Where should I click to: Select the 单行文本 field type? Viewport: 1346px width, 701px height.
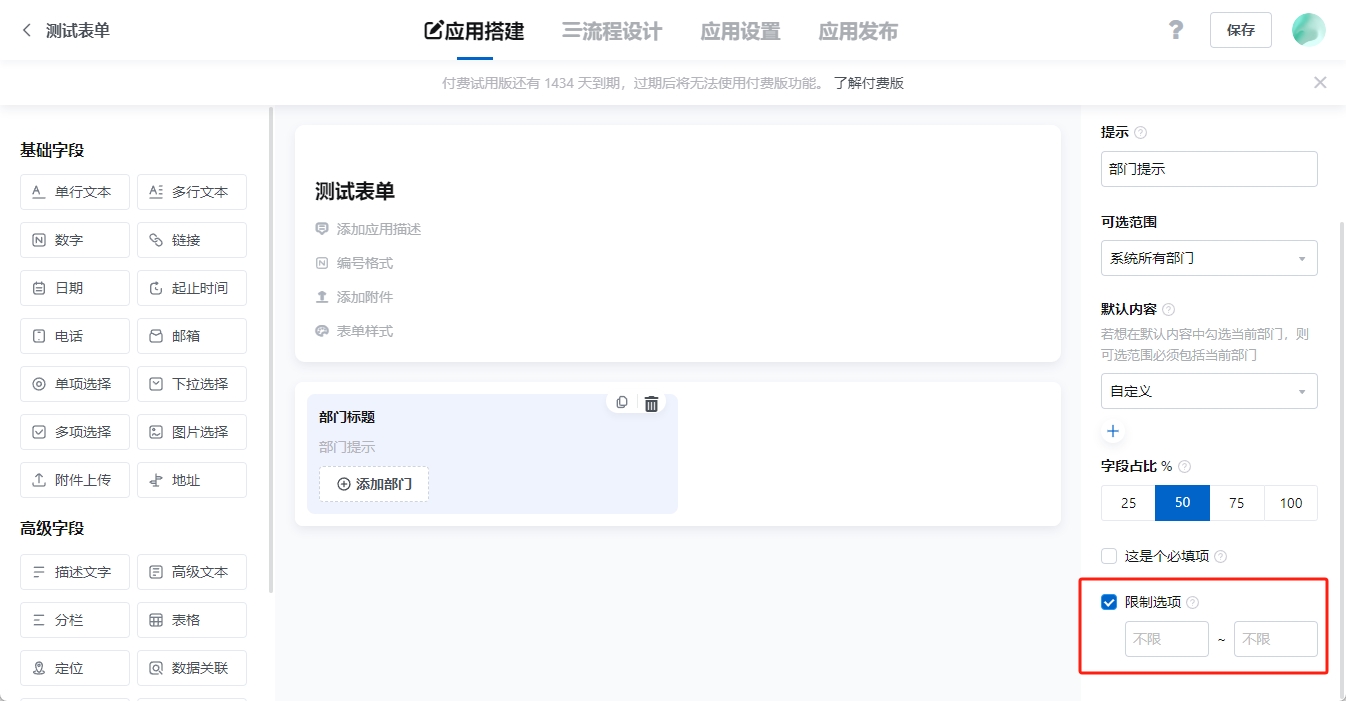click(74, 191)
